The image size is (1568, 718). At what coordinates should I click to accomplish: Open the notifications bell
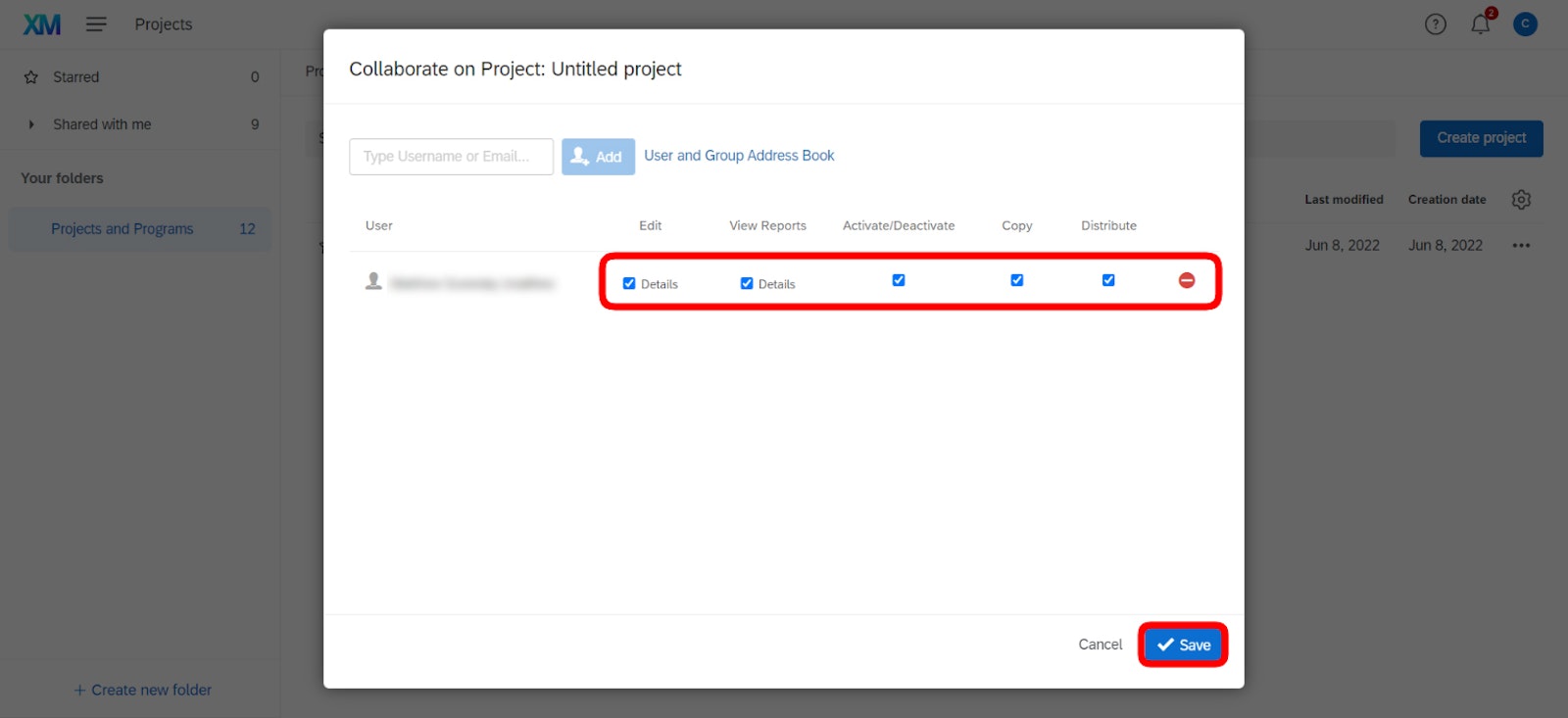point(1480,24)
